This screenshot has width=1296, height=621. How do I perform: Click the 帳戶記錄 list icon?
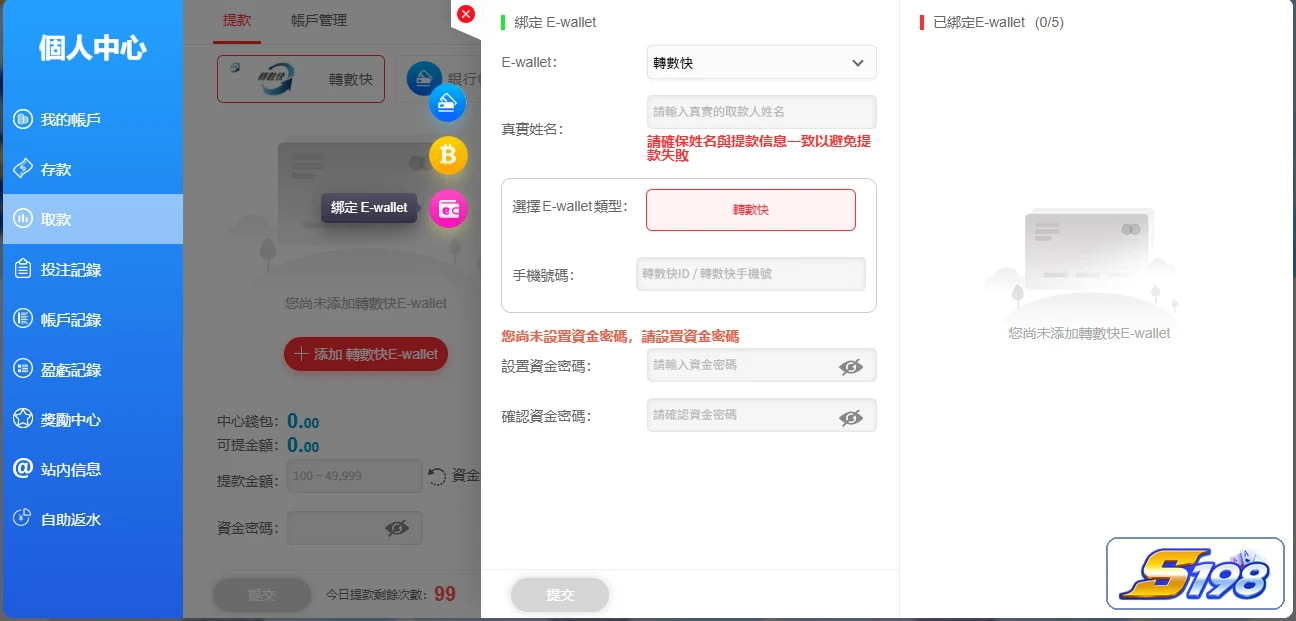(x=22, y=319)
